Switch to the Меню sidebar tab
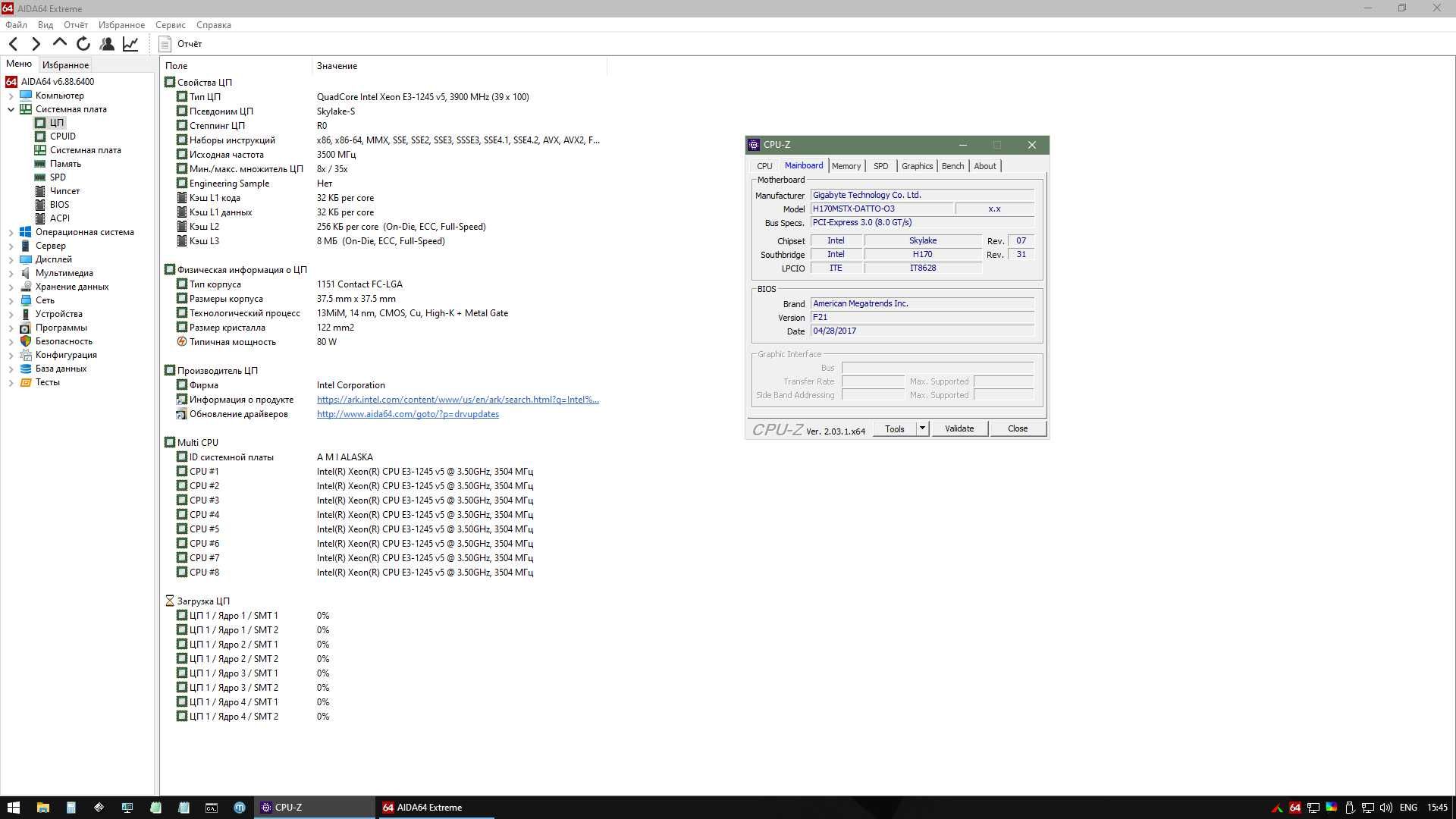Image resolution: width=1456 pixels, height=819 pixels. 19,64
